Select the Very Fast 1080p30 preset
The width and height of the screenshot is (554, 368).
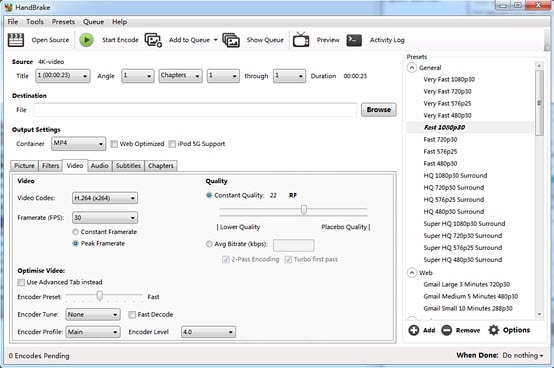point(449,79)
